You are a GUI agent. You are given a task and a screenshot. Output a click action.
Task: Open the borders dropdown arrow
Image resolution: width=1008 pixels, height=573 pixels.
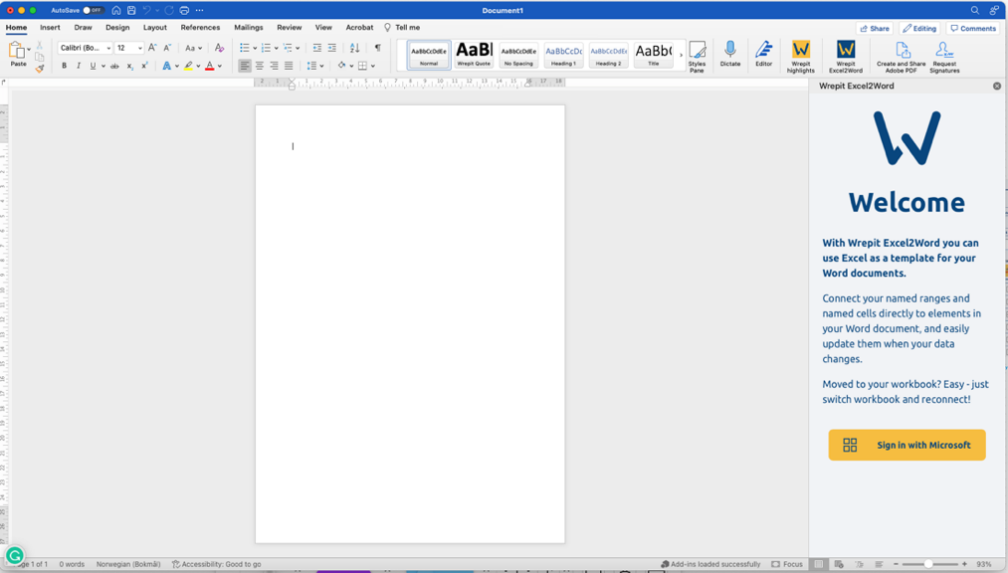[x=373, y=66]
